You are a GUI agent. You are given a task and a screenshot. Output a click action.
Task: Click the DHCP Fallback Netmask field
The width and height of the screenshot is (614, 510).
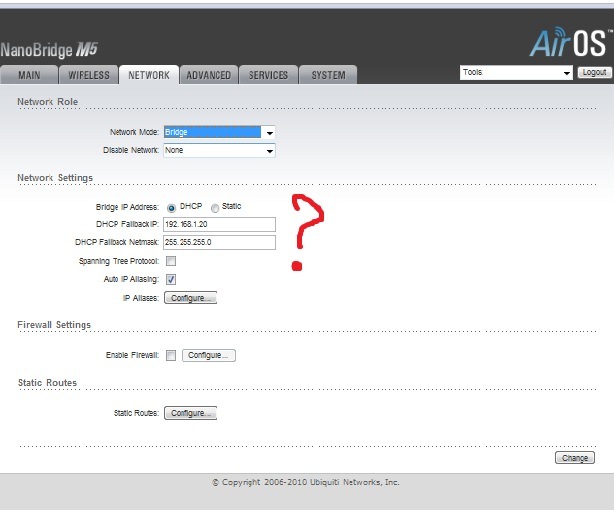219,242
